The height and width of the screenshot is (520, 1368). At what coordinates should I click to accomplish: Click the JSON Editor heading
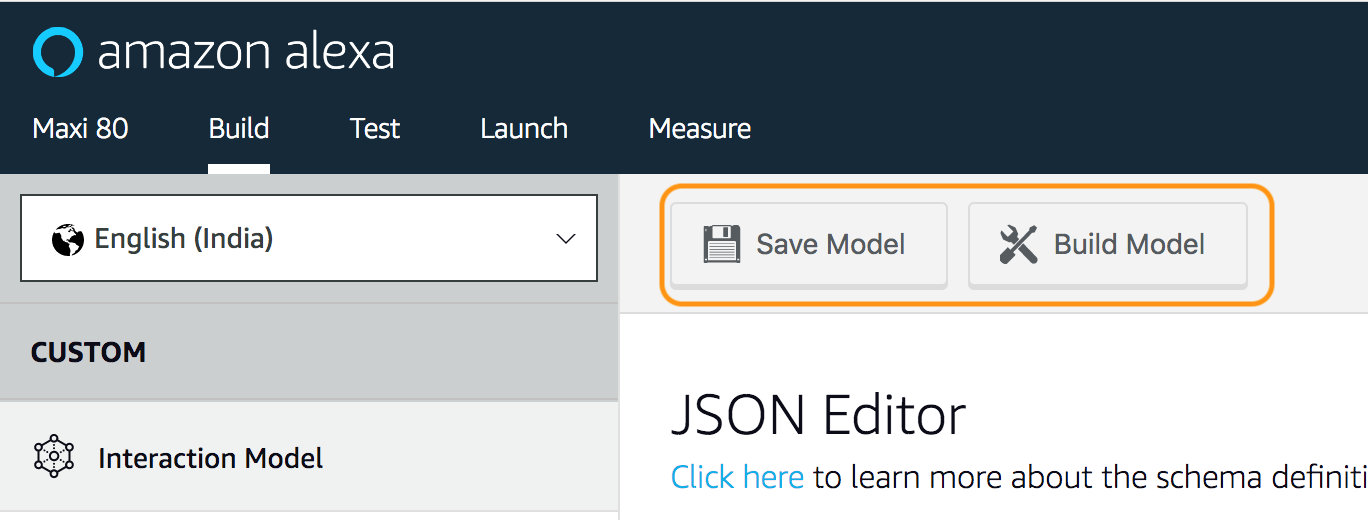(818, 415)
